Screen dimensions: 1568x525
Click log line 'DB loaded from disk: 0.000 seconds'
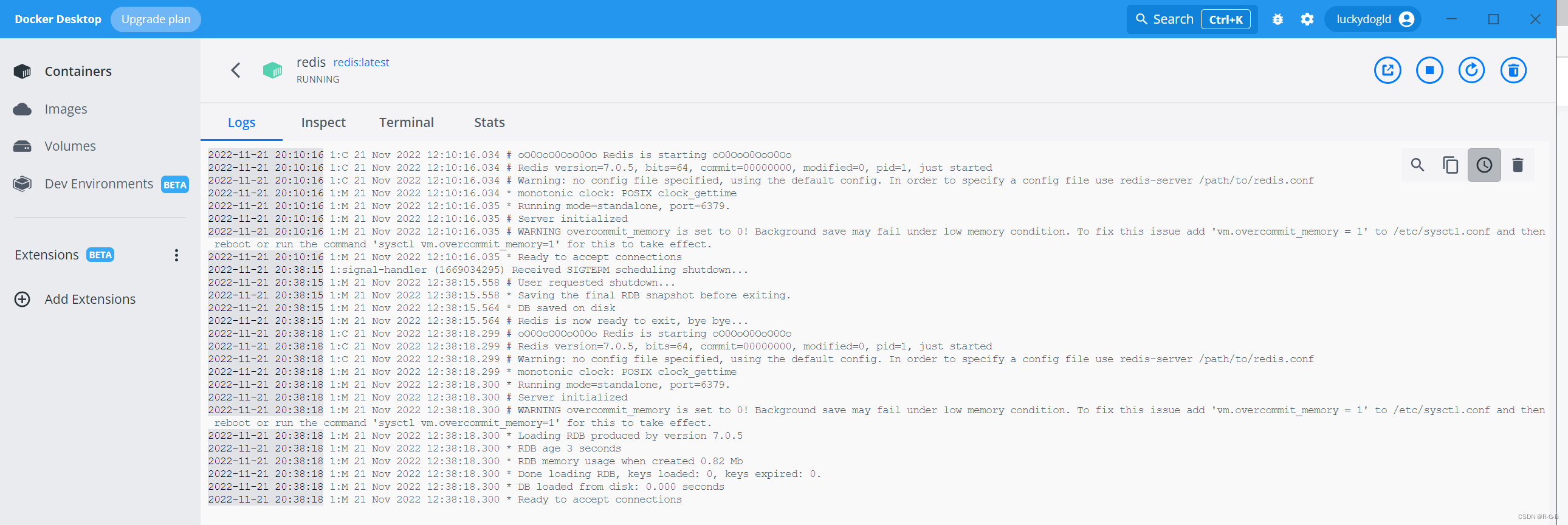click(x=466, y=487)
